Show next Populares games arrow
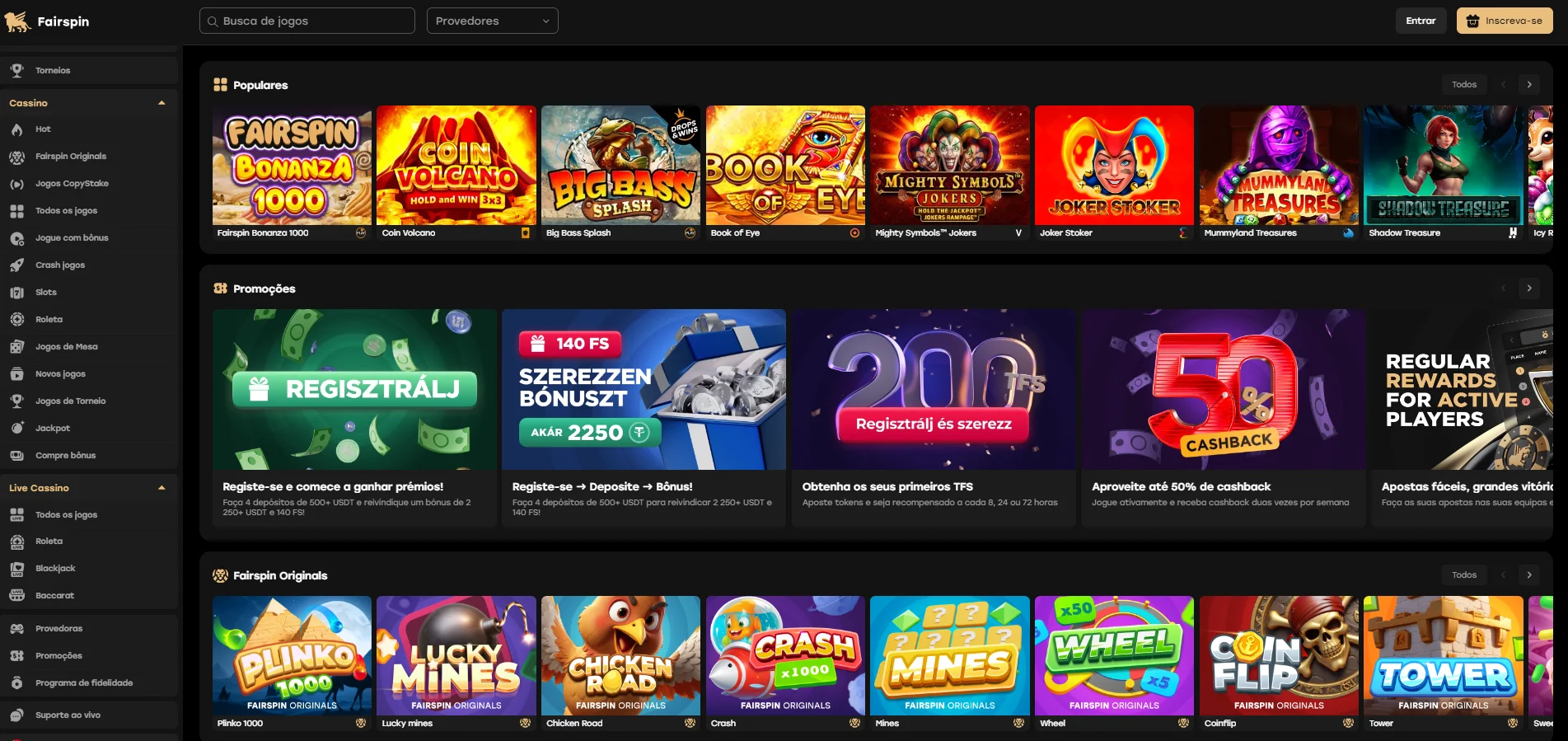Viewport: 1568px width, 741px height. [x=1529, y=85]
